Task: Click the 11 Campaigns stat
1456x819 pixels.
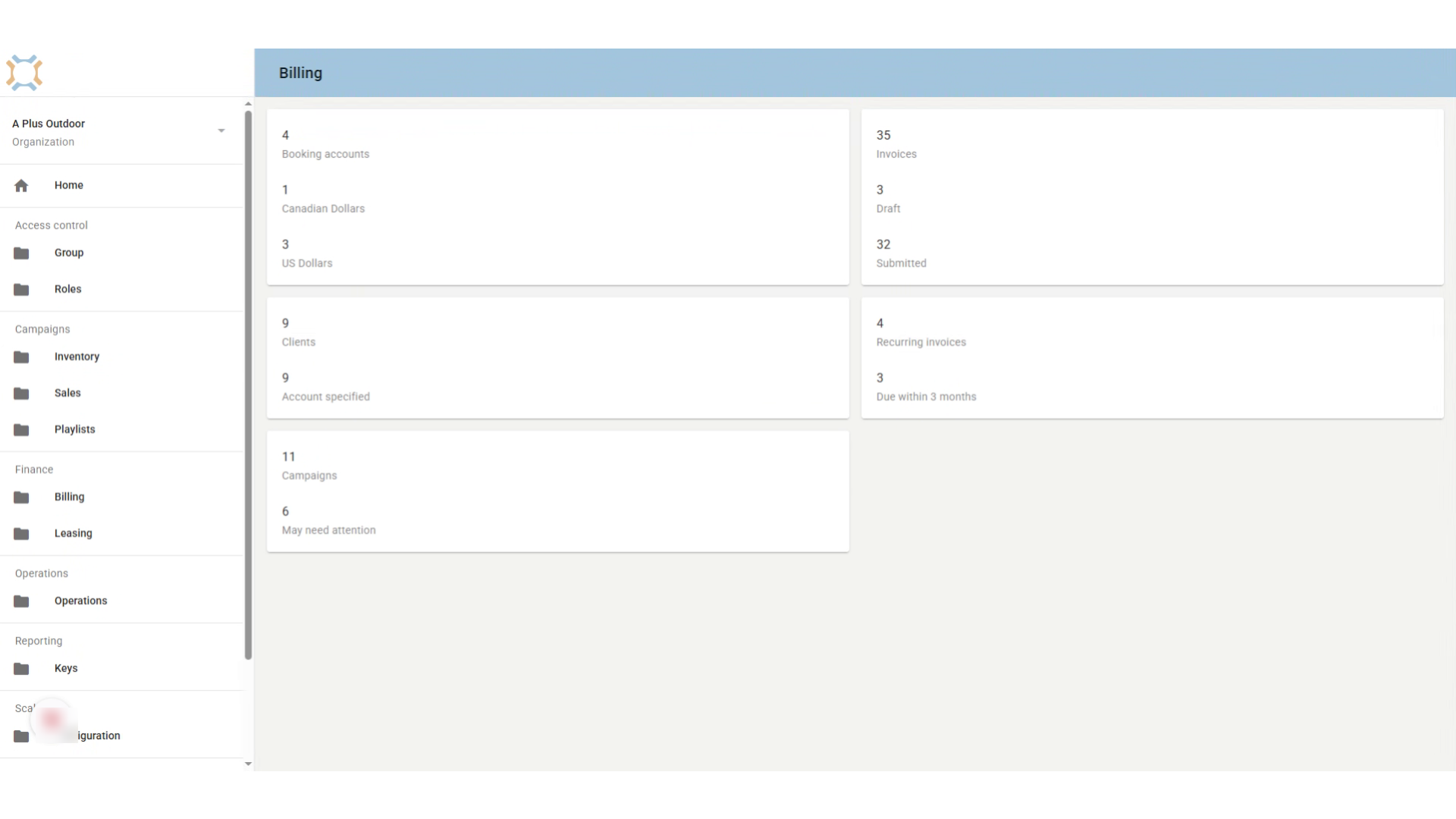Action: (x=309, y=466)
